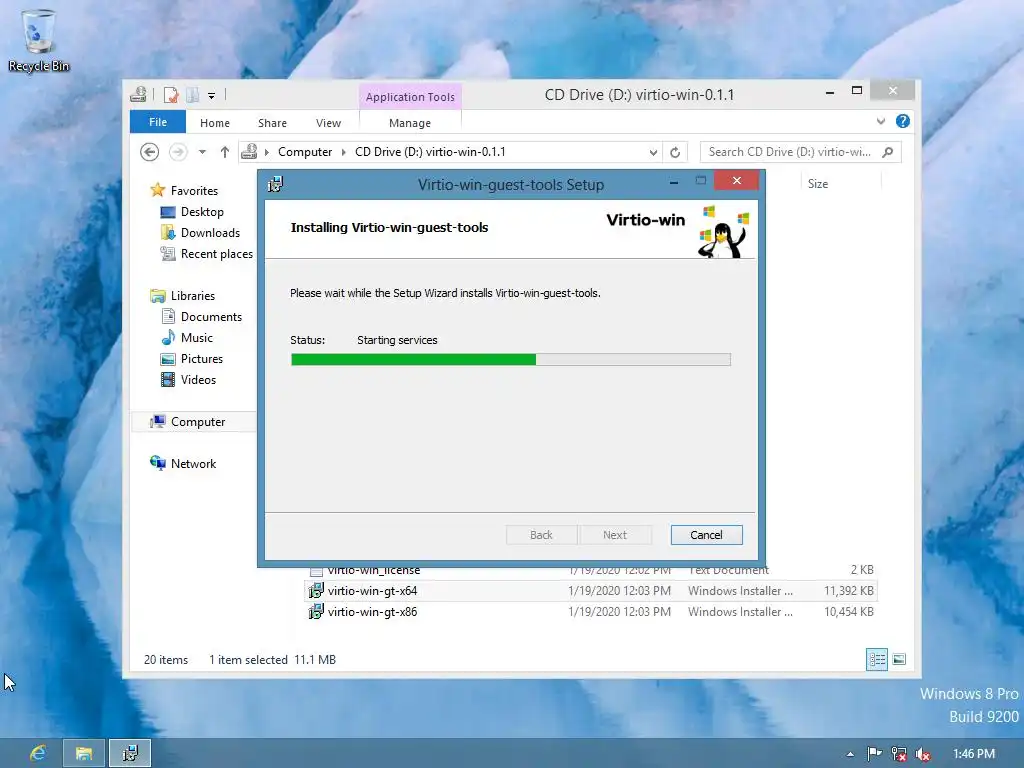Click the disabled Next button
This screenshot has width=1024, height=768.
coord(615,535)
